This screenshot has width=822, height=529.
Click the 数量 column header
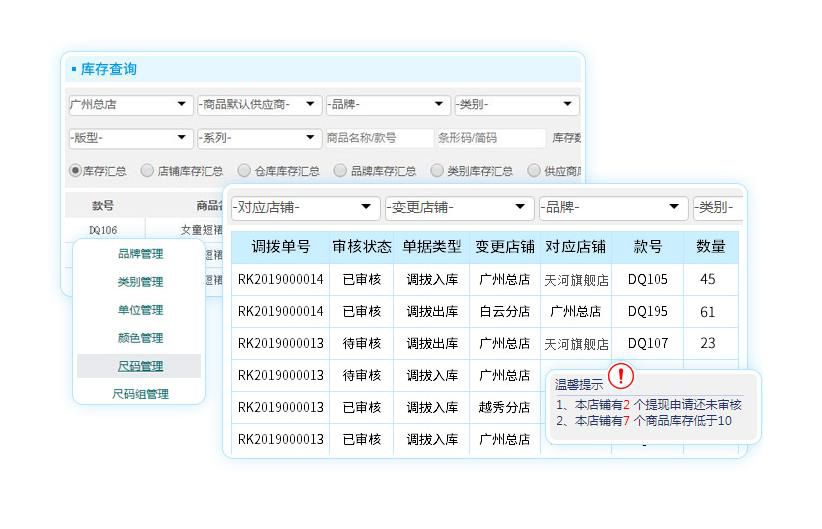[711, 247]
